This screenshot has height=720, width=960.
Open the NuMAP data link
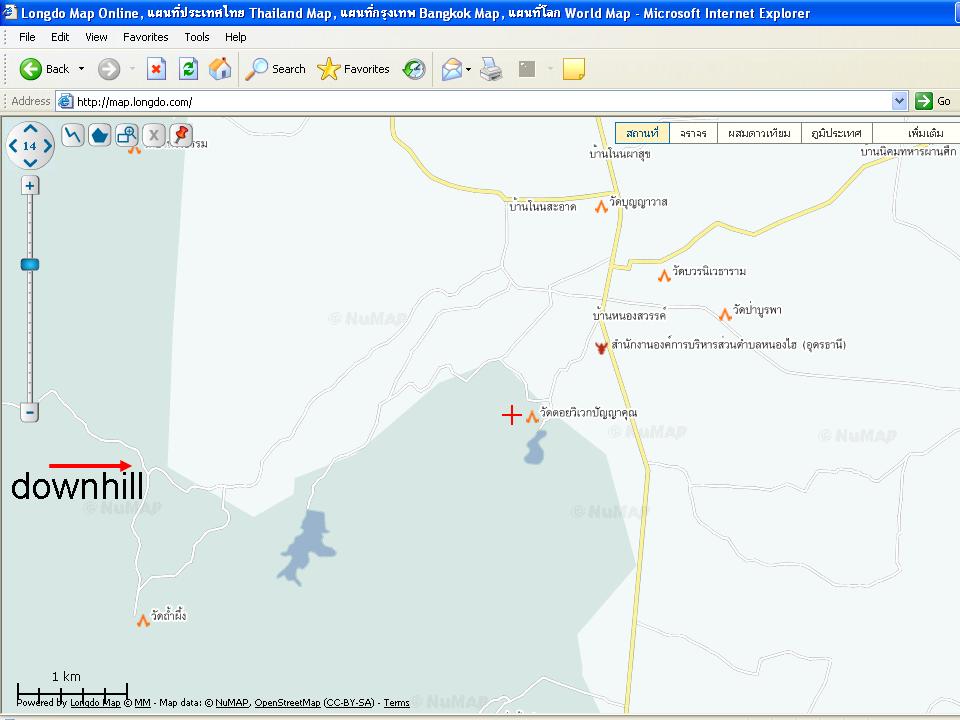231,702
